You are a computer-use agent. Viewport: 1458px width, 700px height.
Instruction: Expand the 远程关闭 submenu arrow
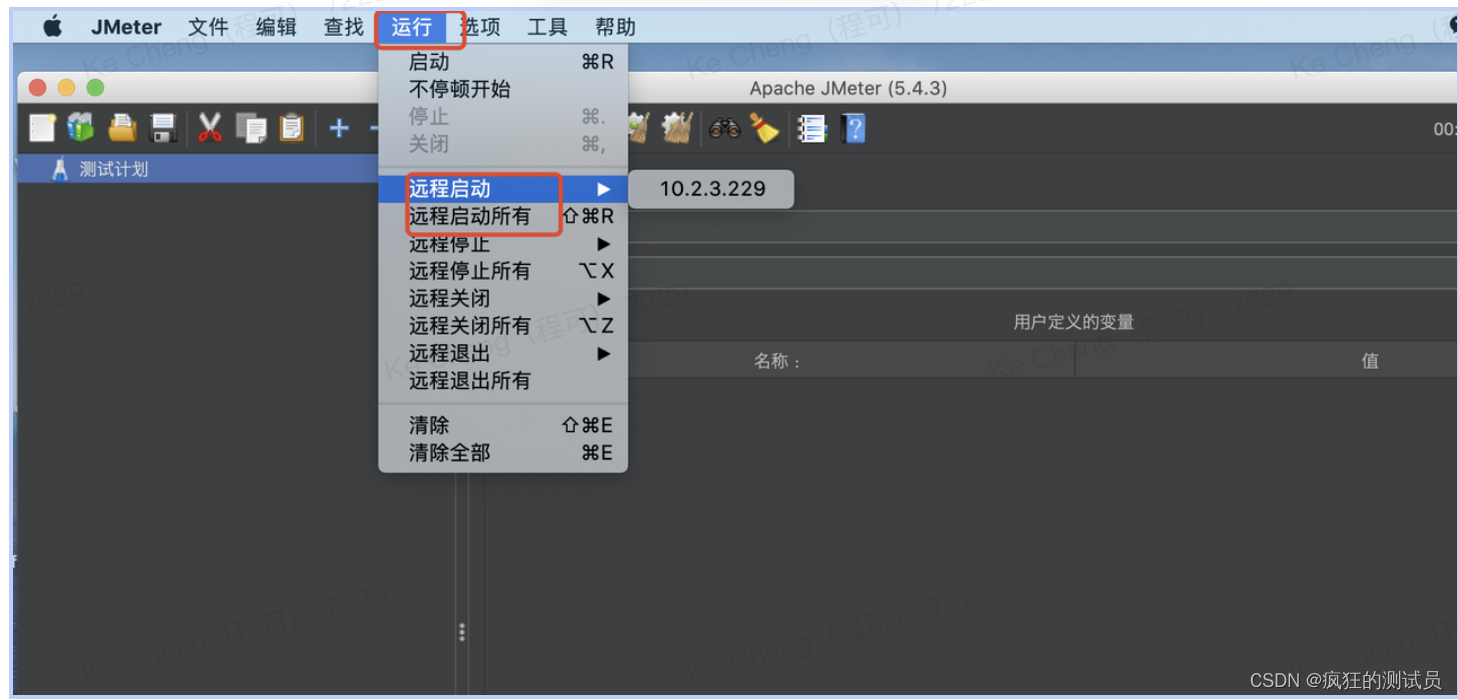(603, 298)
